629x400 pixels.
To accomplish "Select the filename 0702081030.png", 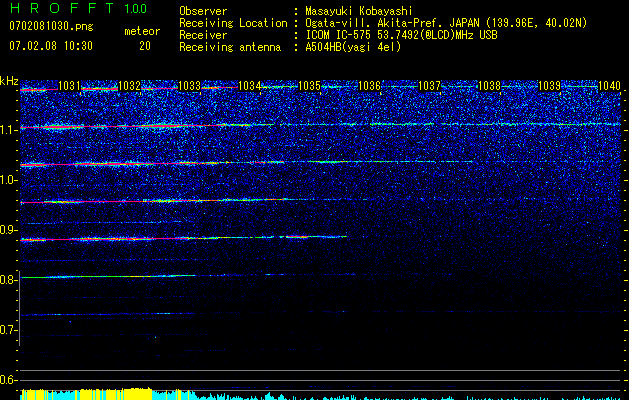I will (51, 26).
